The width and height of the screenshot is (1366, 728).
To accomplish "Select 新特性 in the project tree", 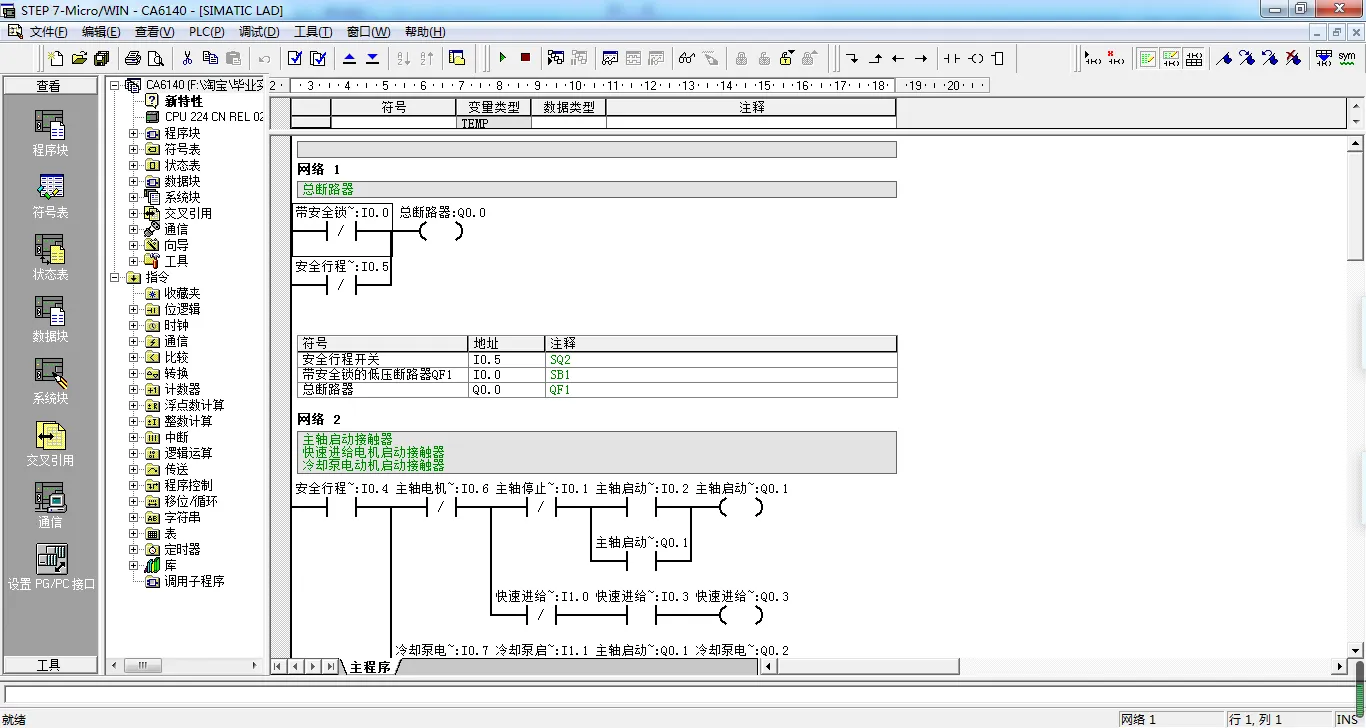I will 183,101.
